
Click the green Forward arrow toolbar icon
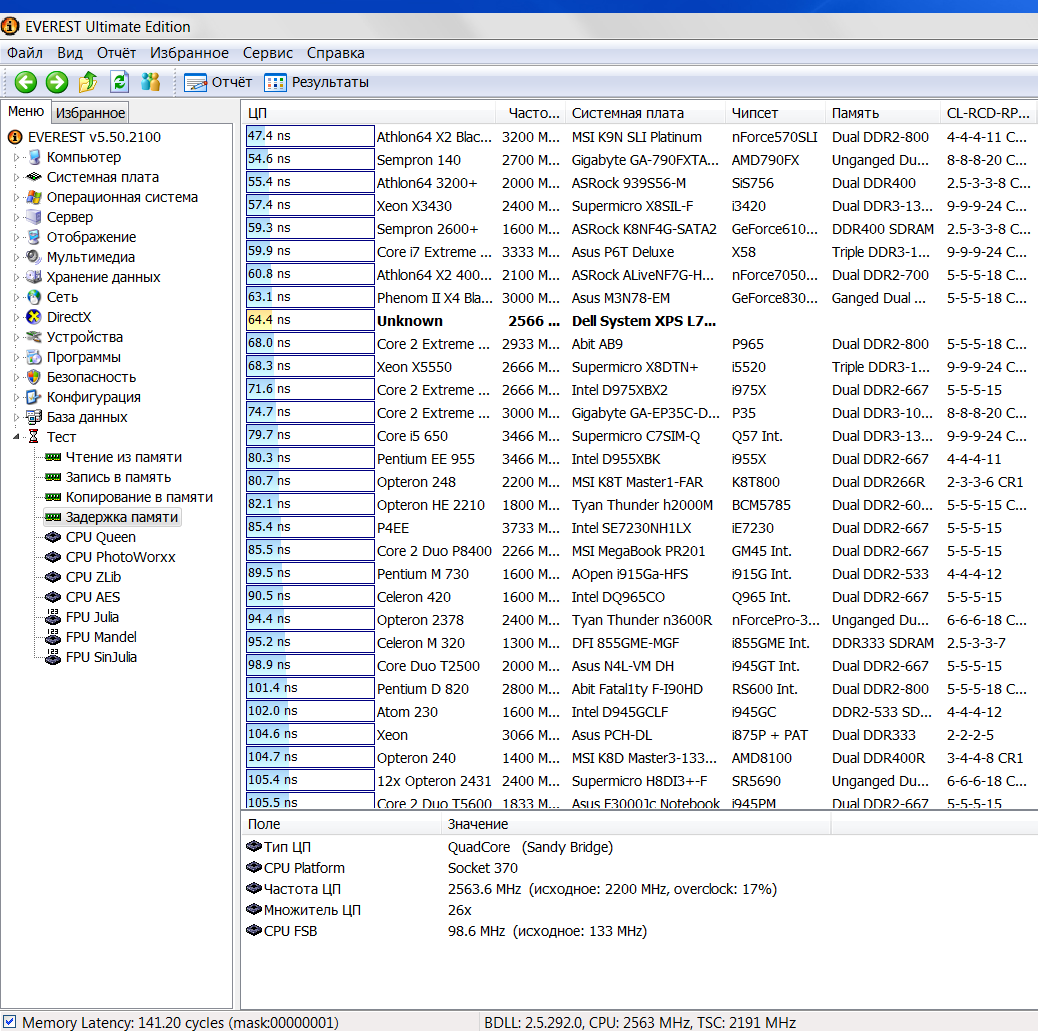pos(57,82)
